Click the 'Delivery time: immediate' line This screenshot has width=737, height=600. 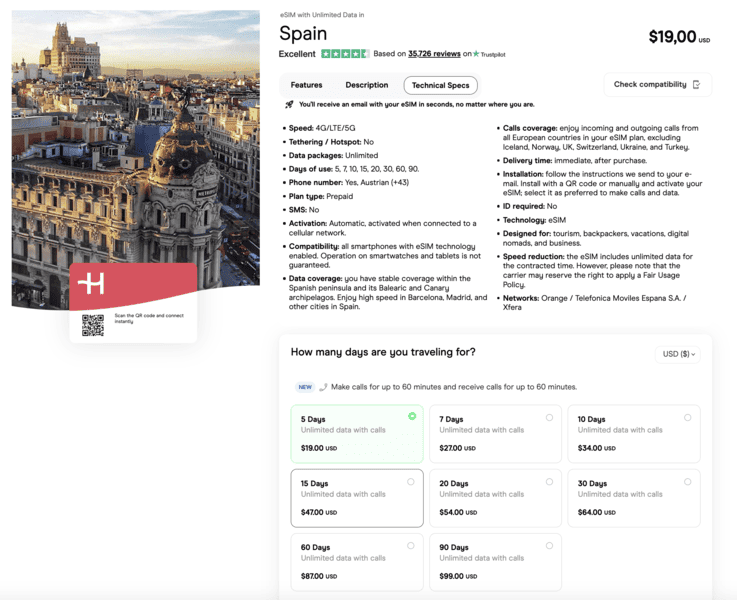pyautogui.click(x=574, y=161)
